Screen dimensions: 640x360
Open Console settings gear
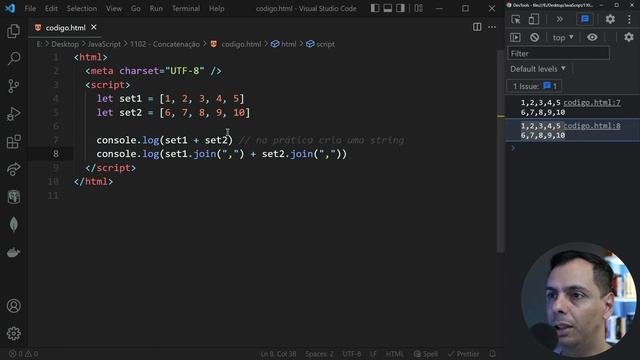coord(629,38)
